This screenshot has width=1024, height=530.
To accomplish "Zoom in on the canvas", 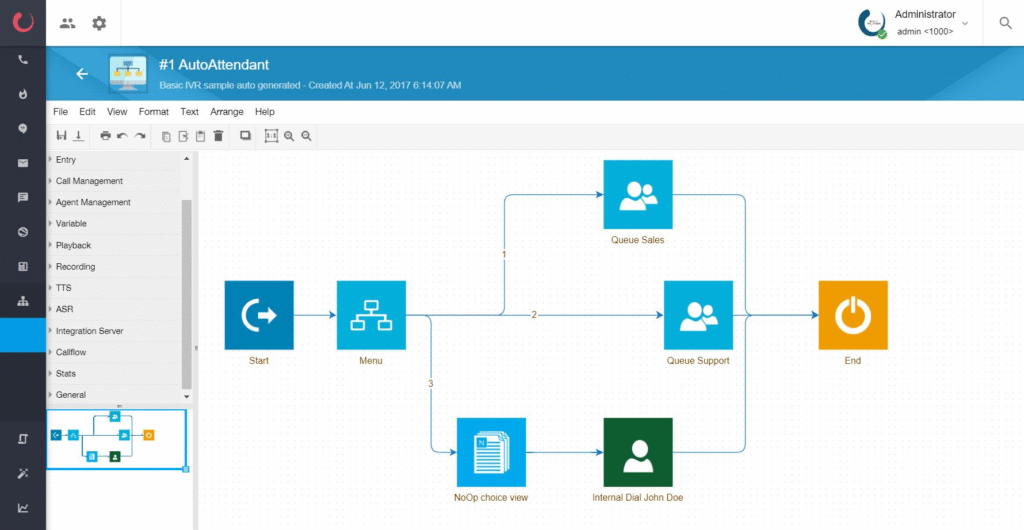I will (289, 136).
